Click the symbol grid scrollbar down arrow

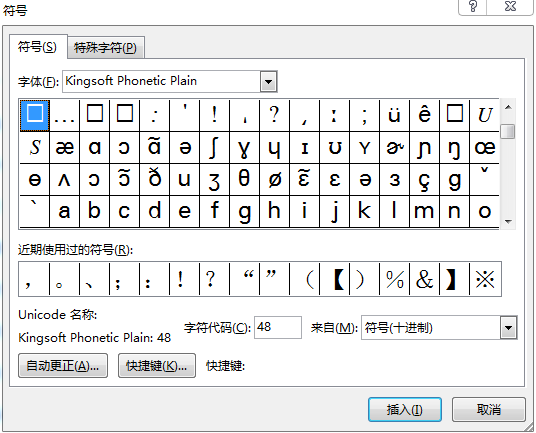click(508, 222)
